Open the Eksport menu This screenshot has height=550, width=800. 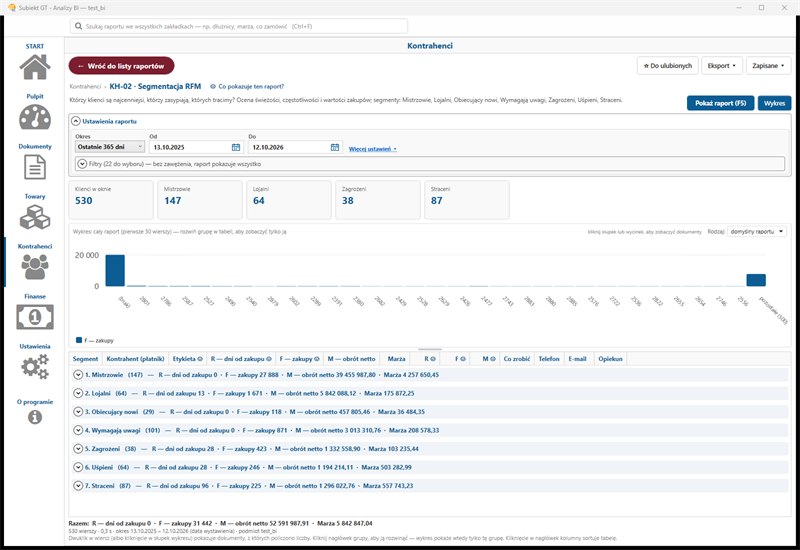coord(721,66)
